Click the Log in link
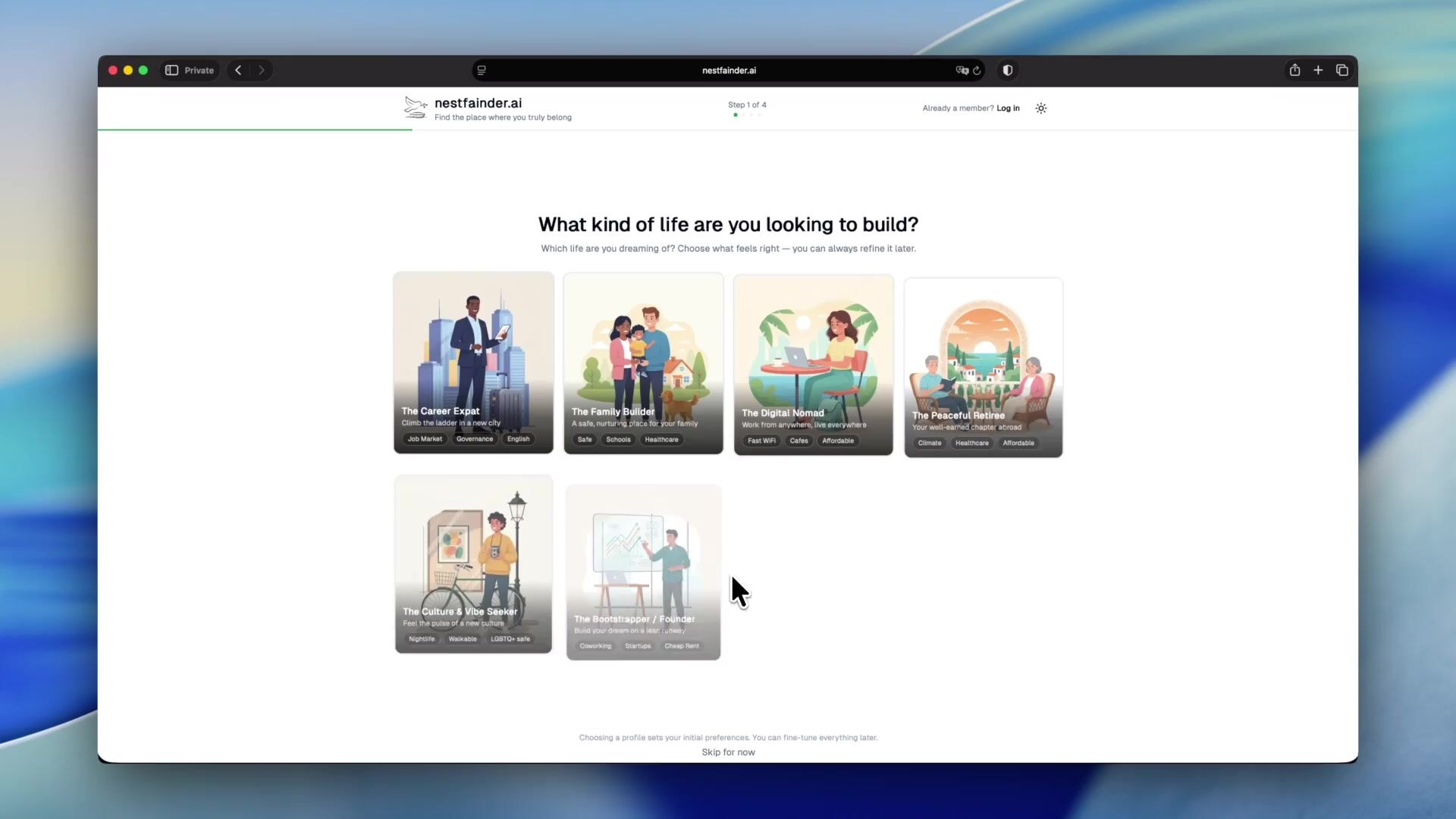1456x819 pixels. point(1008,108)
